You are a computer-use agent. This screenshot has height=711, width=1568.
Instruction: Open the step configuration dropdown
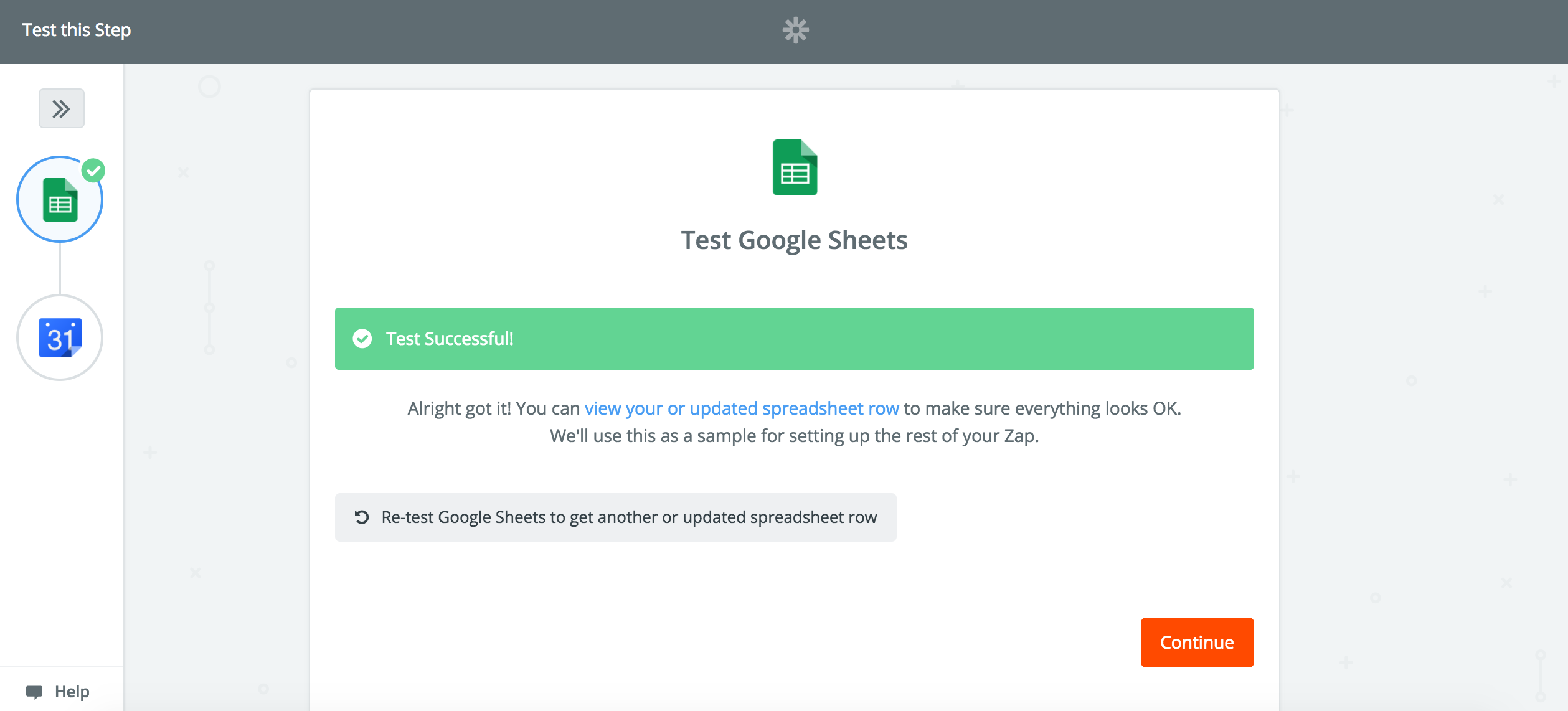tap(62, 108)
